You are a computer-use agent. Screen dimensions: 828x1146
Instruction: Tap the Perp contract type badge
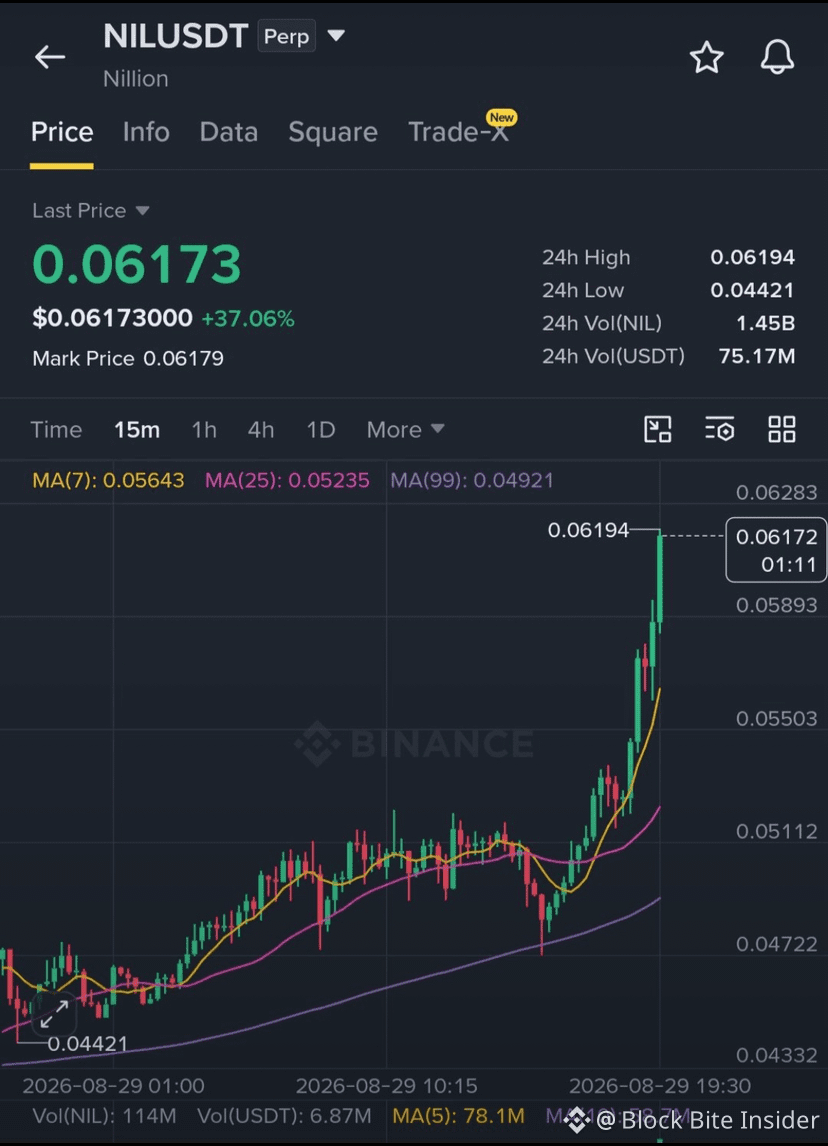click(x=286, y=36)
